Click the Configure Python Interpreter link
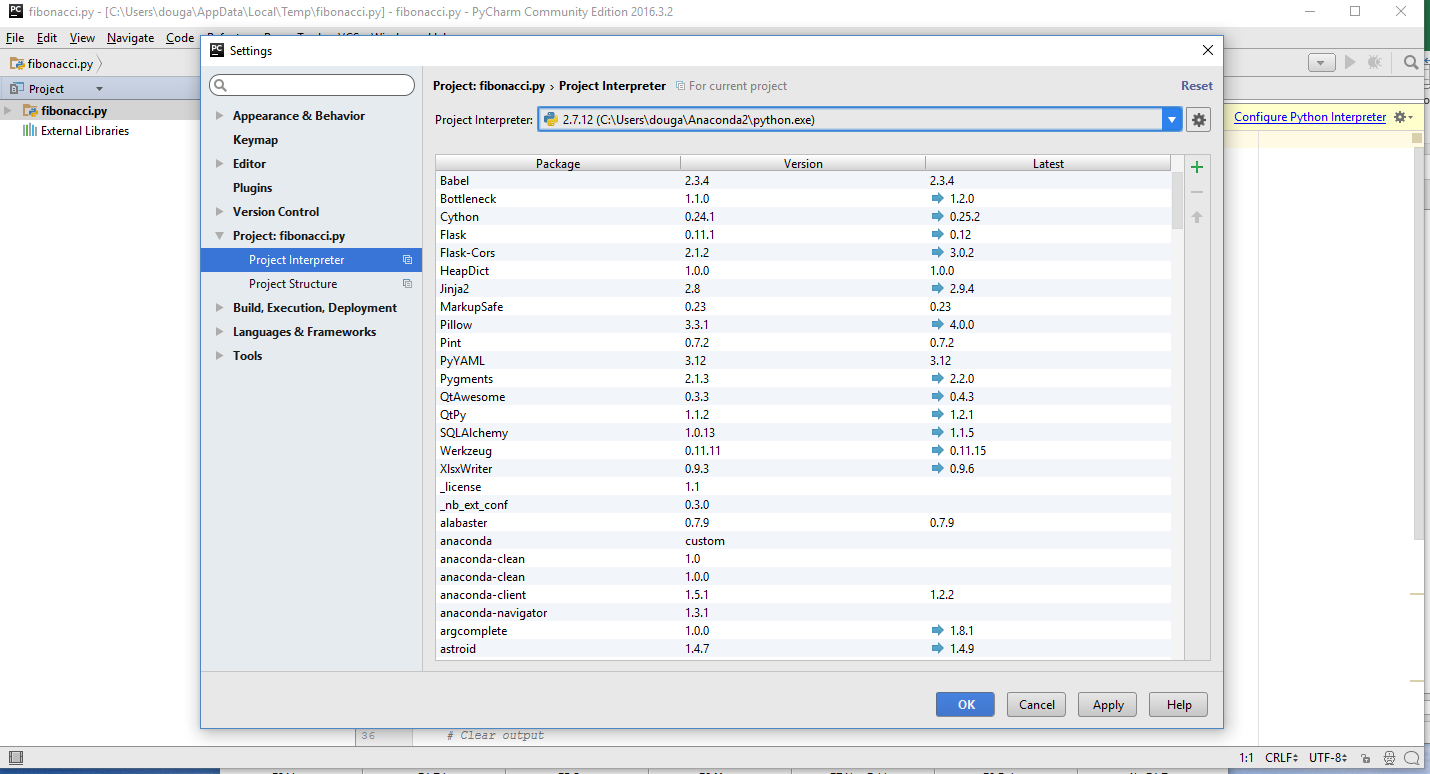 (x=1309, y=117)
